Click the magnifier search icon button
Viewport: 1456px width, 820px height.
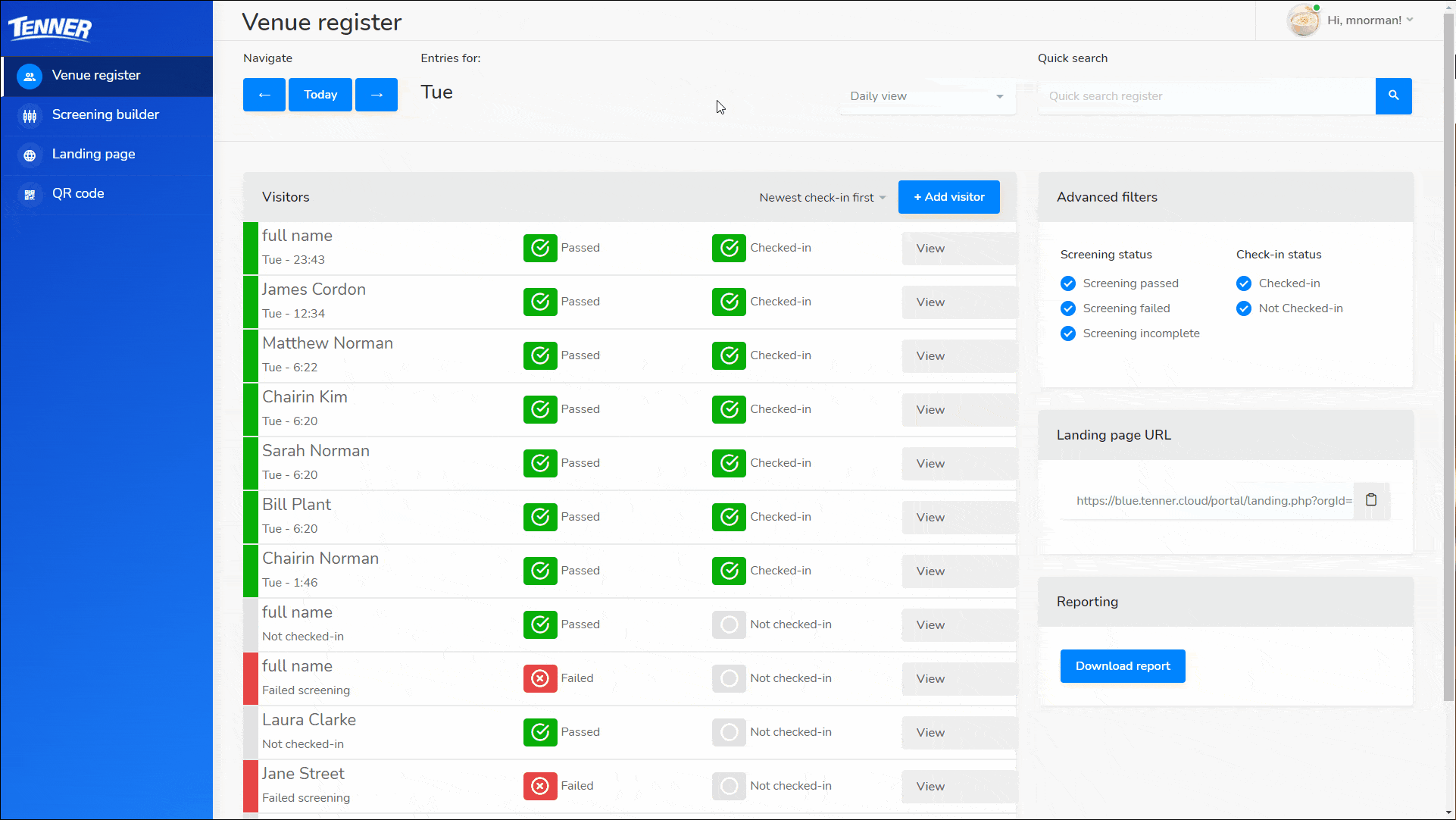(1393, 95)
